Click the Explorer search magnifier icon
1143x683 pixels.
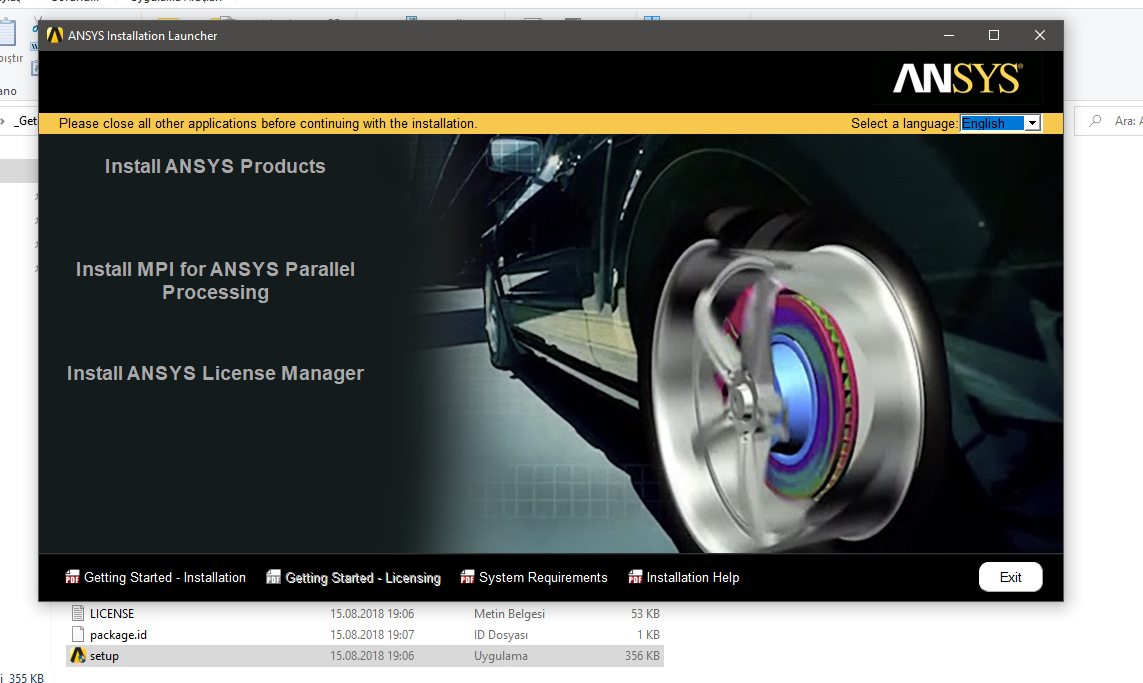pyautogui.click(x=1095, y=121)
